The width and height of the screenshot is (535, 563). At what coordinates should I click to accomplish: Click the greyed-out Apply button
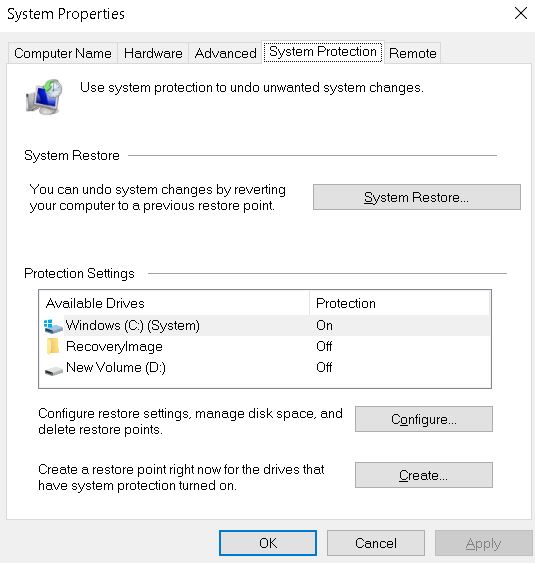(483, 543)
